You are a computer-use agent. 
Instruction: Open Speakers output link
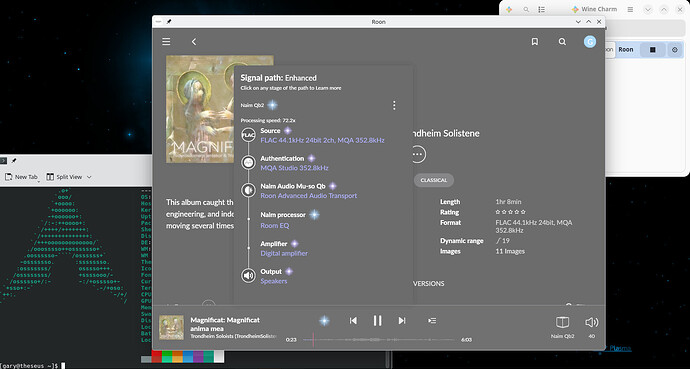click(x=274, y=281)
